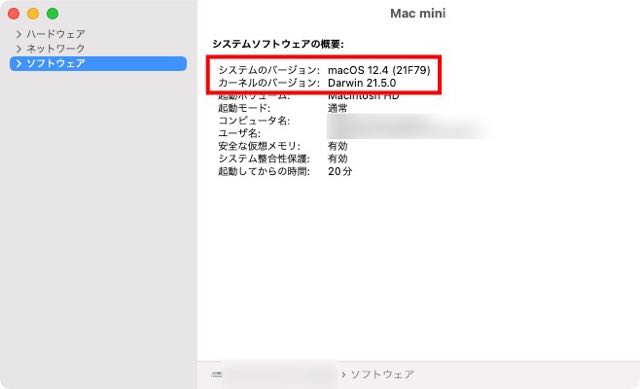Click the コンピュータ名 label
The height and width of the screenshot is (389, 640).
click(x=254, y=121)
